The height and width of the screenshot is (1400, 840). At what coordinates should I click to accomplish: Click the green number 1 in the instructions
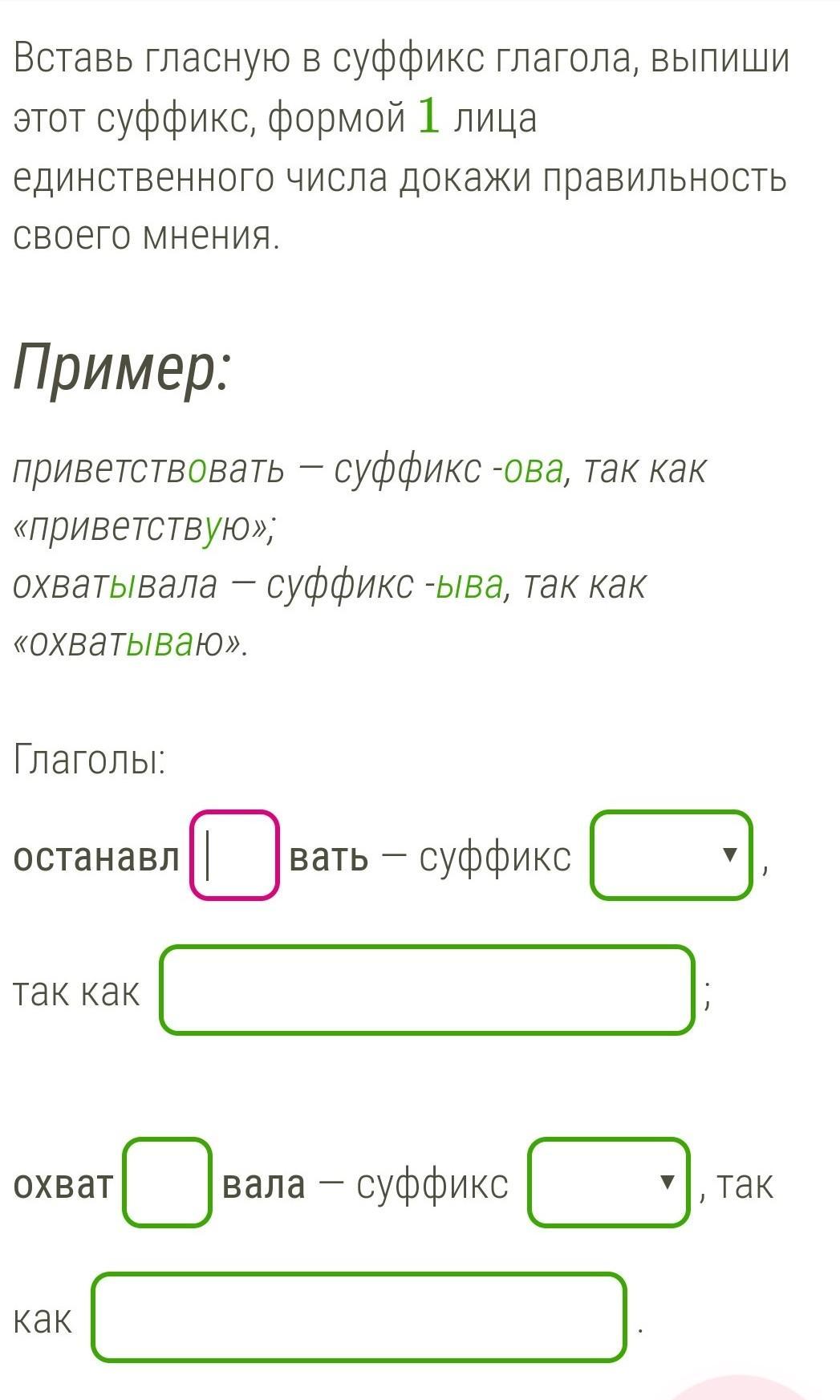click(x=428, y=117)
